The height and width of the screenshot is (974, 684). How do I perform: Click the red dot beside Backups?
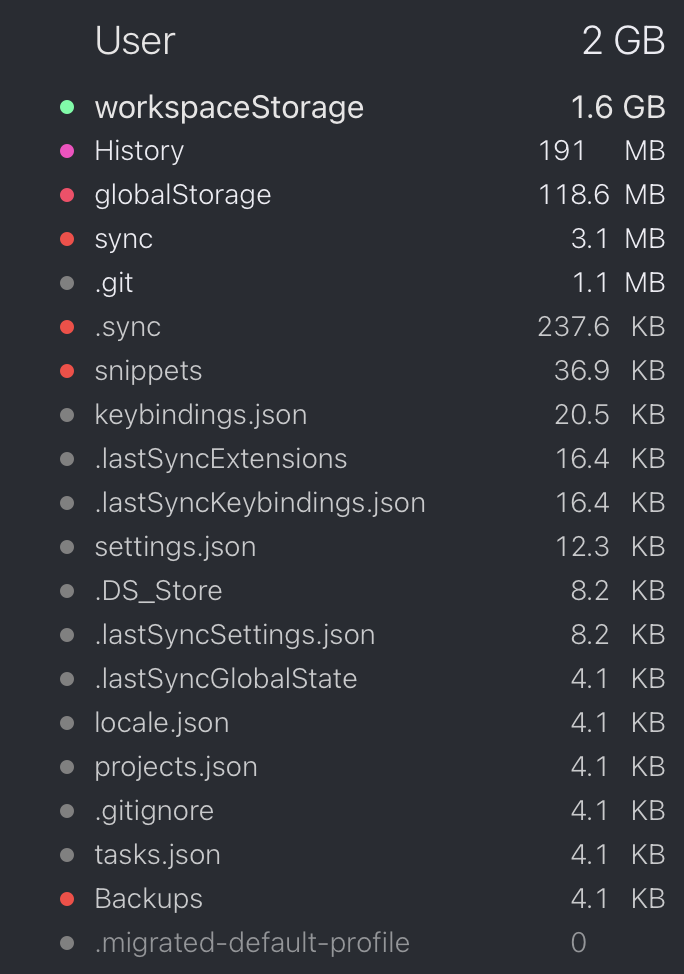pos(66,898)
